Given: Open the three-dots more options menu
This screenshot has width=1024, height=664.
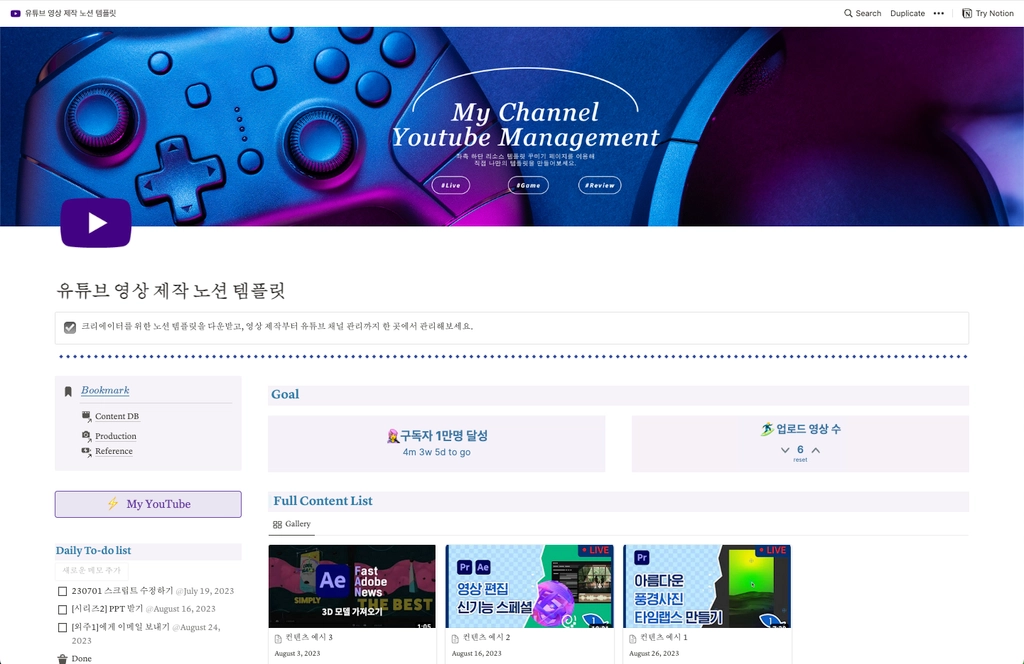Looking at the screenshot, I should (x=938, y=13).
